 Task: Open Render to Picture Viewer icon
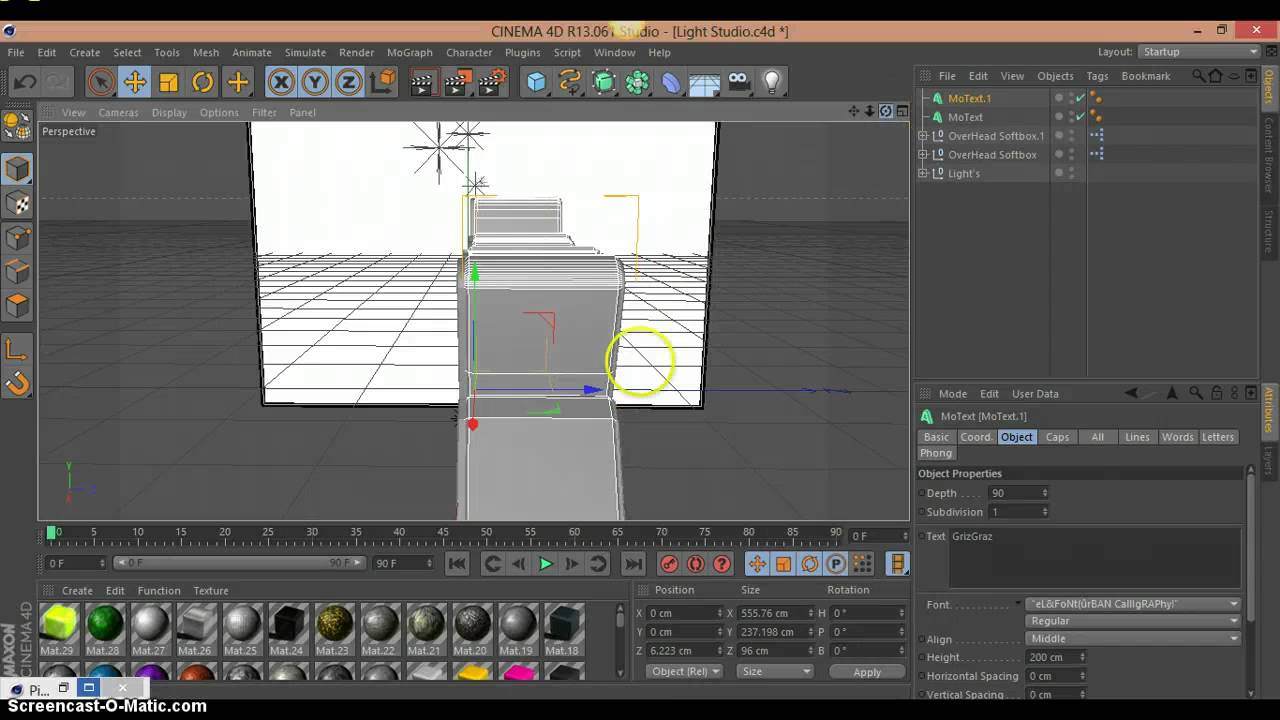(x=457, y=82)
